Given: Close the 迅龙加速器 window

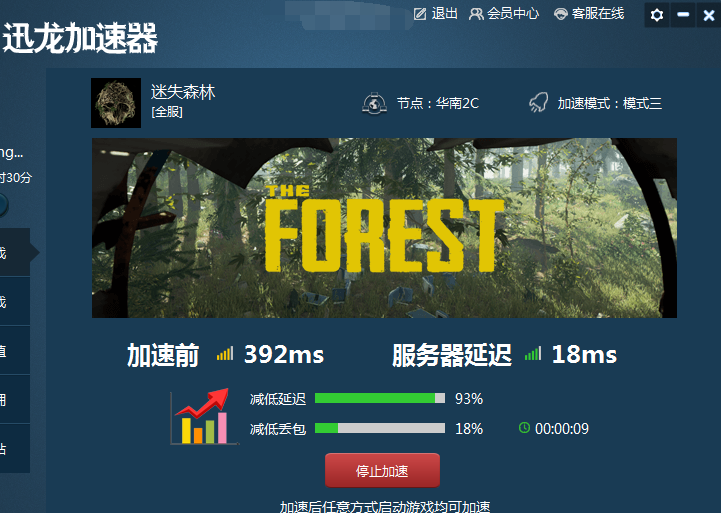Looking at the screenshot, I should (x=709, y=15).
